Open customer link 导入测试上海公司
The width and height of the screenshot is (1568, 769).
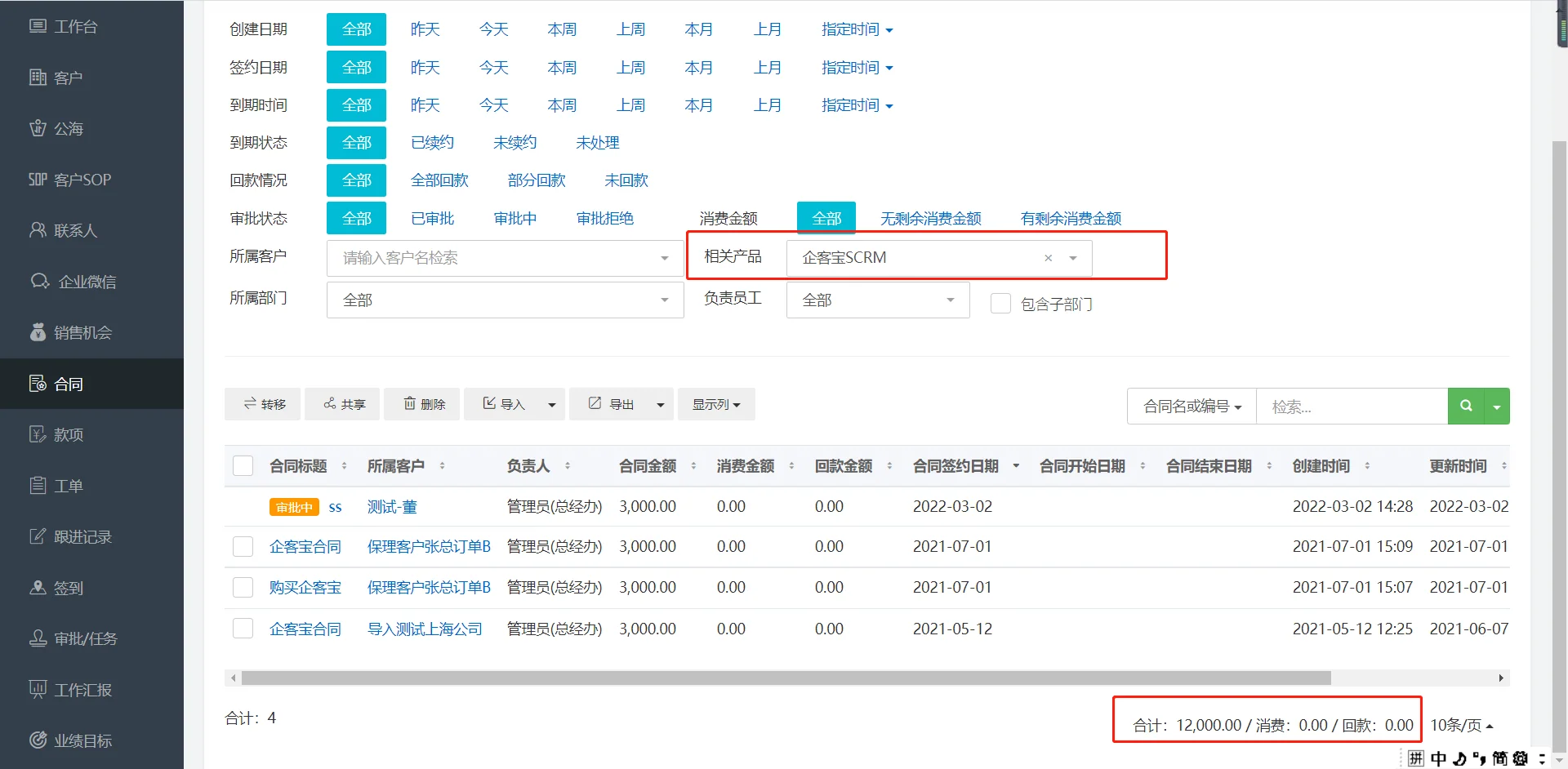pos(425,629)
